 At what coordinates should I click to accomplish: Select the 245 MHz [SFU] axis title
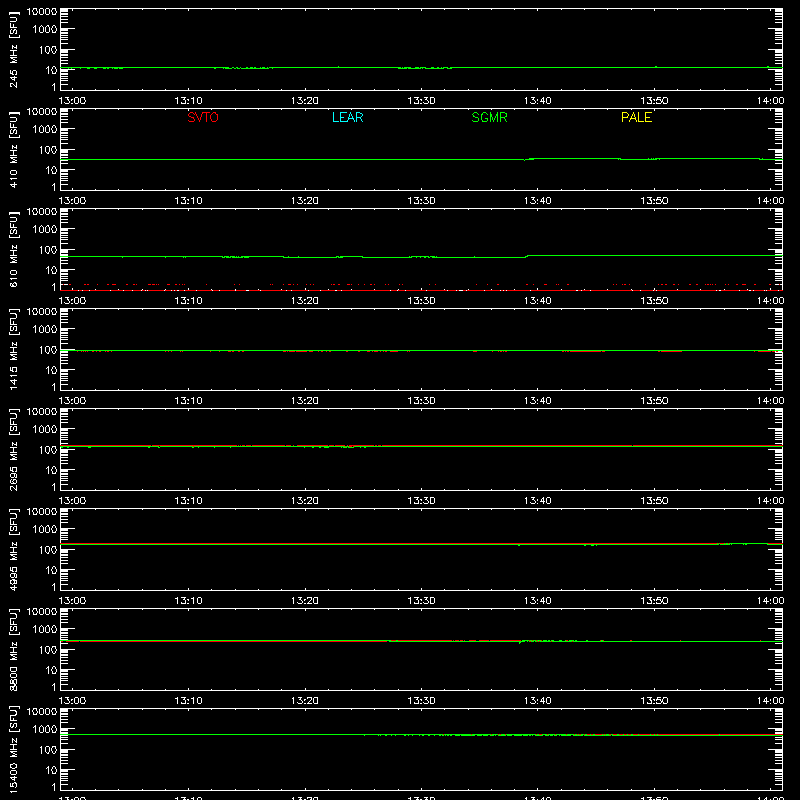pyautogui.click(x=14, y=49)
